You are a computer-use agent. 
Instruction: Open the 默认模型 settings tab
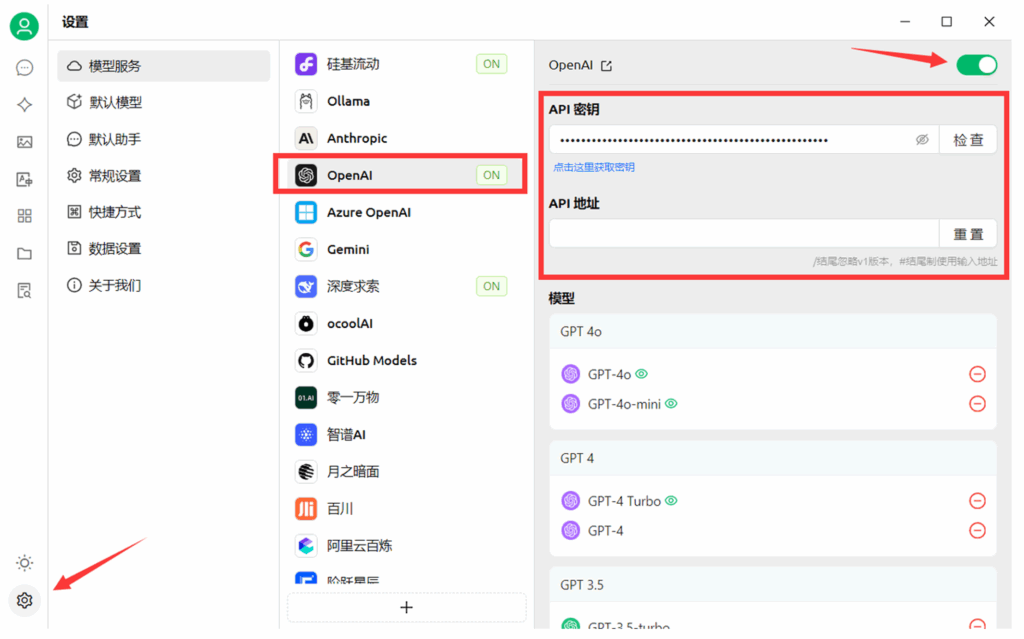coord(115,102)
